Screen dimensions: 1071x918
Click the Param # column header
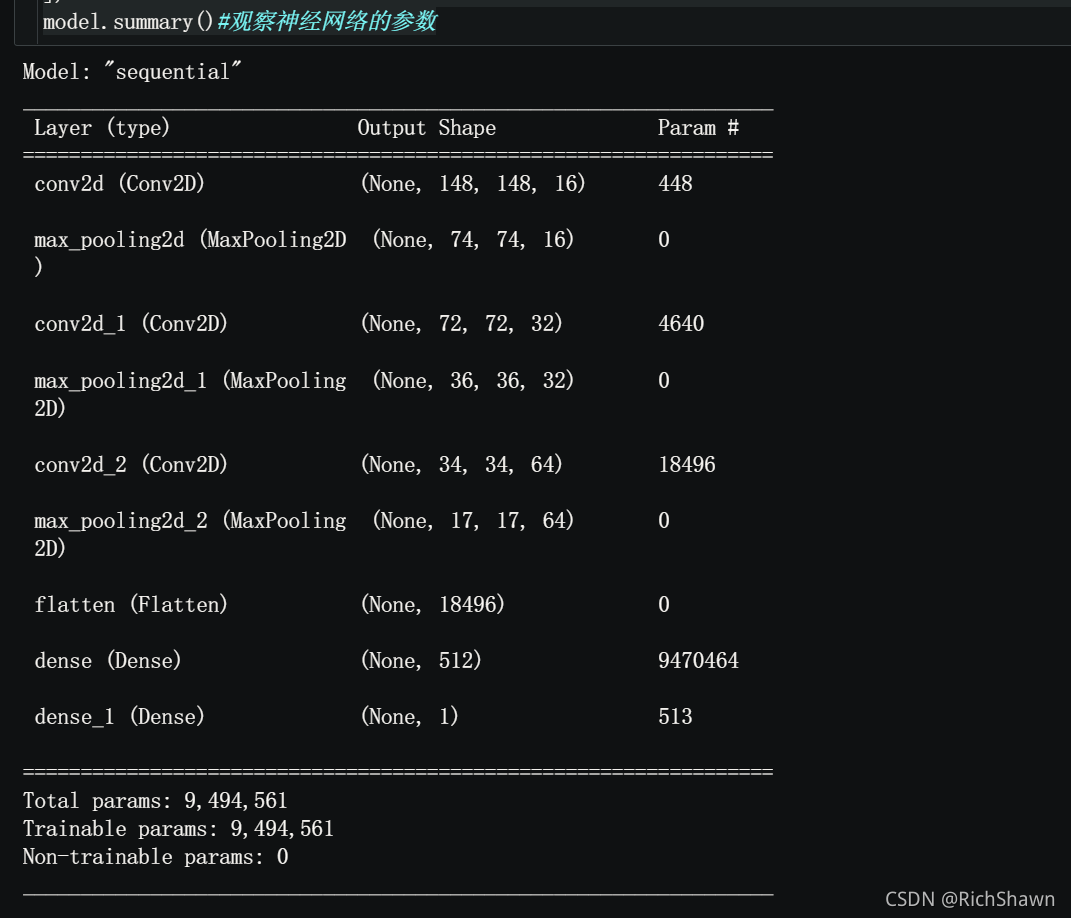[x=698, y=128]
